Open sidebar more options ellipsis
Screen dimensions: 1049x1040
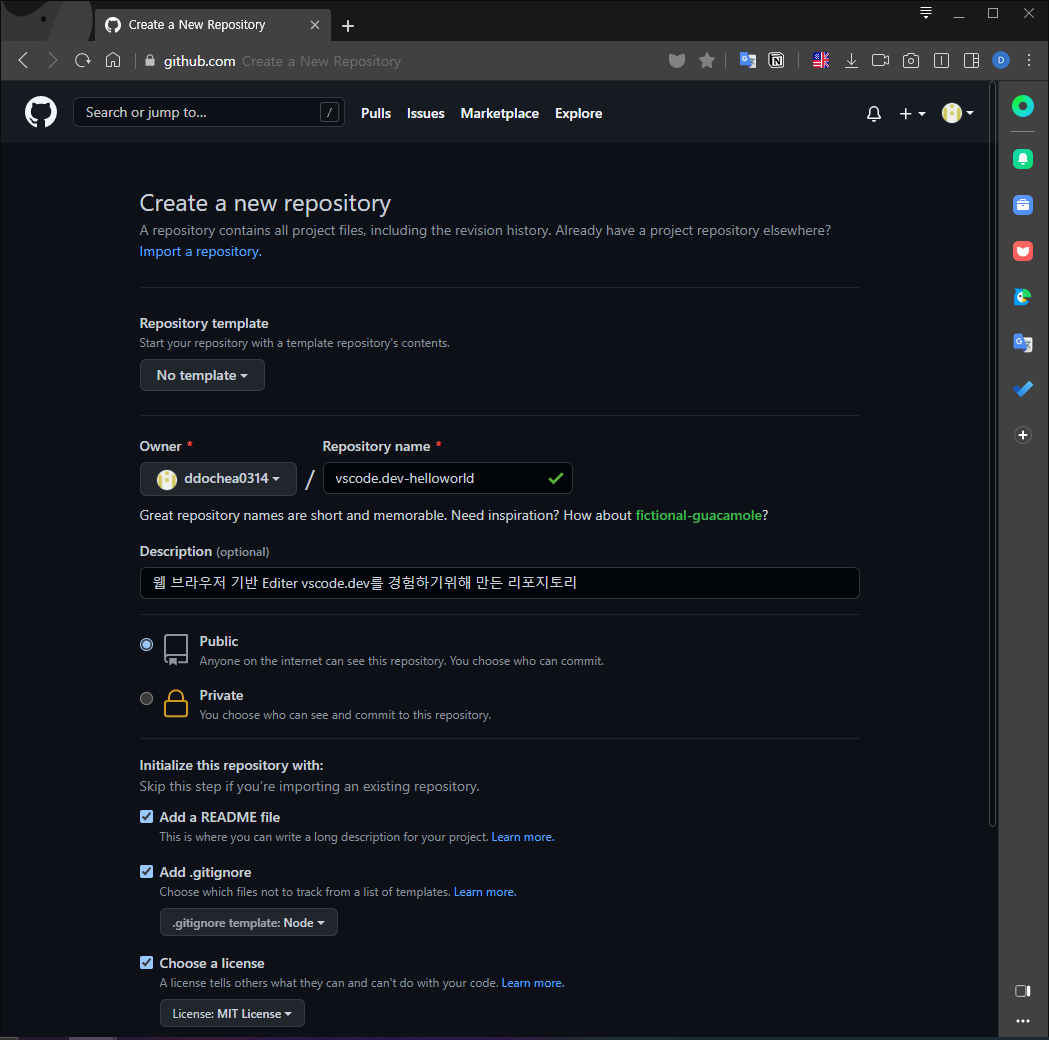pos(1023,1021)
